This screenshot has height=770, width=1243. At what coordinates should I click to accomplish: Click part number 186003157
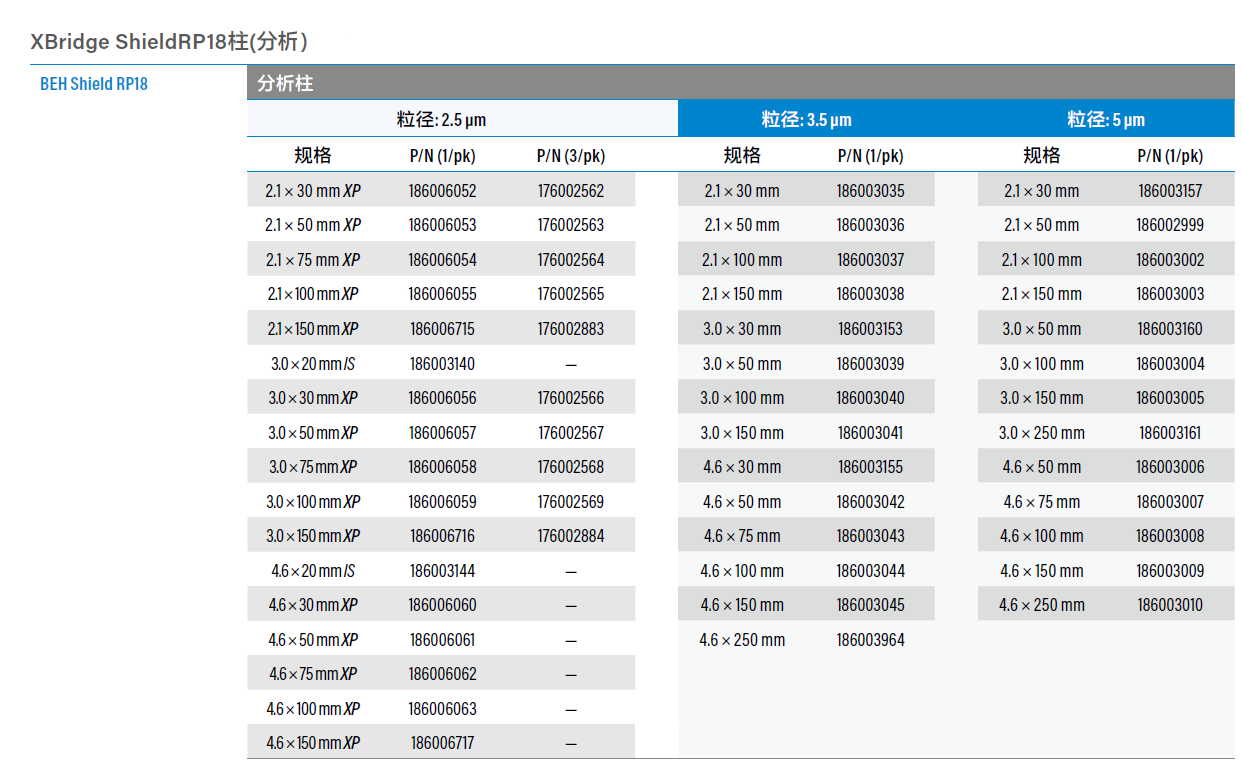pos(1170,190)
